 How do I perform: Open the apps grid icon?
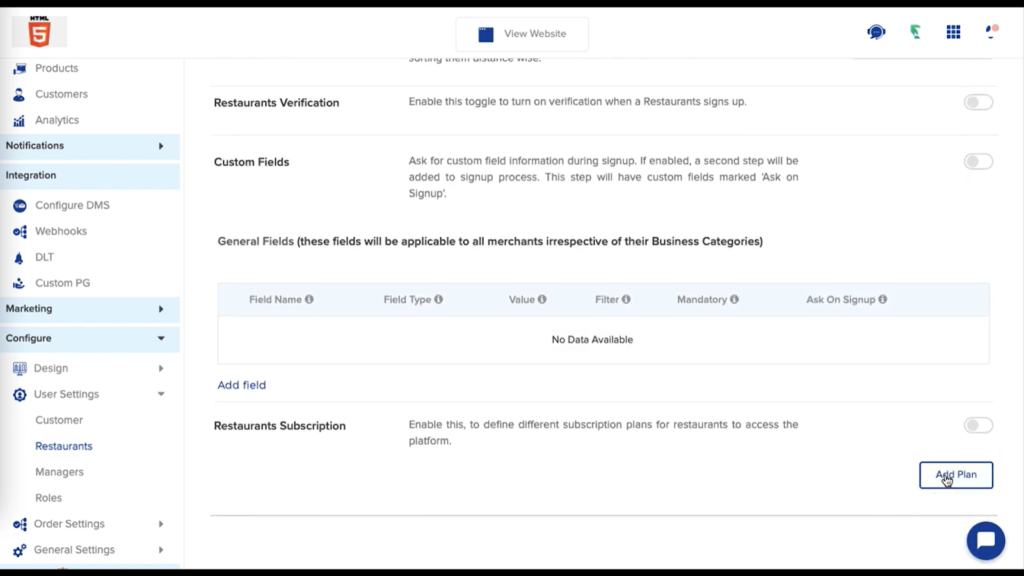tap(953, 31)
